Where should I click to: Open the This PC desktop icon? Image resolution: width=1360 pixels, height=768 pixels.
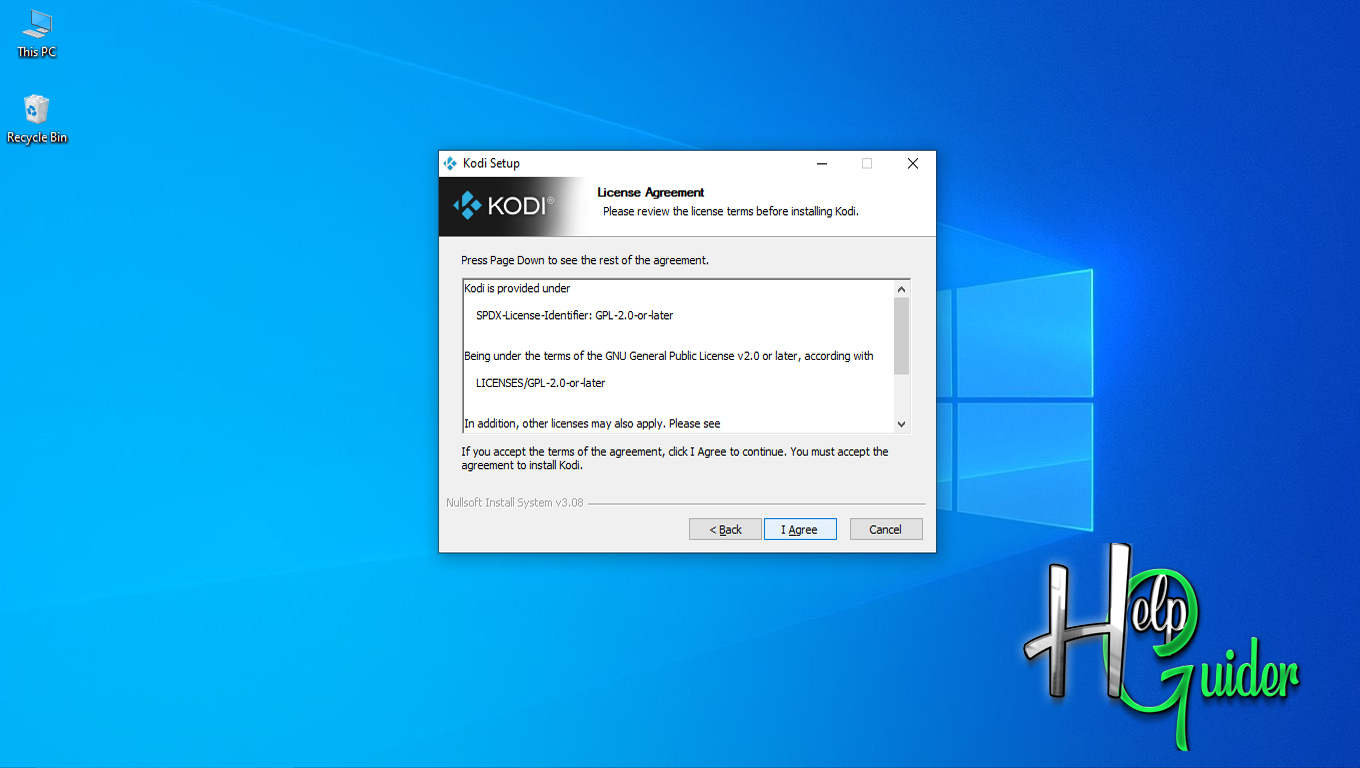[37, 34]
